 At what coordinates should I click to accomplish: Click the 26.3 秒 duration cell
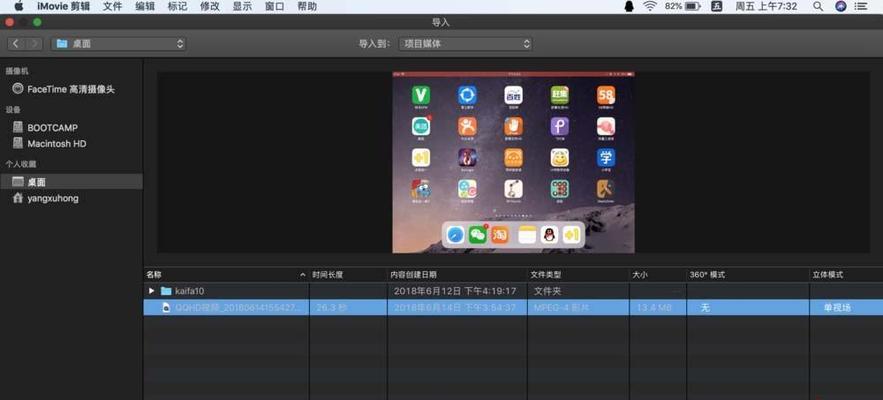[x=330, y=308]
